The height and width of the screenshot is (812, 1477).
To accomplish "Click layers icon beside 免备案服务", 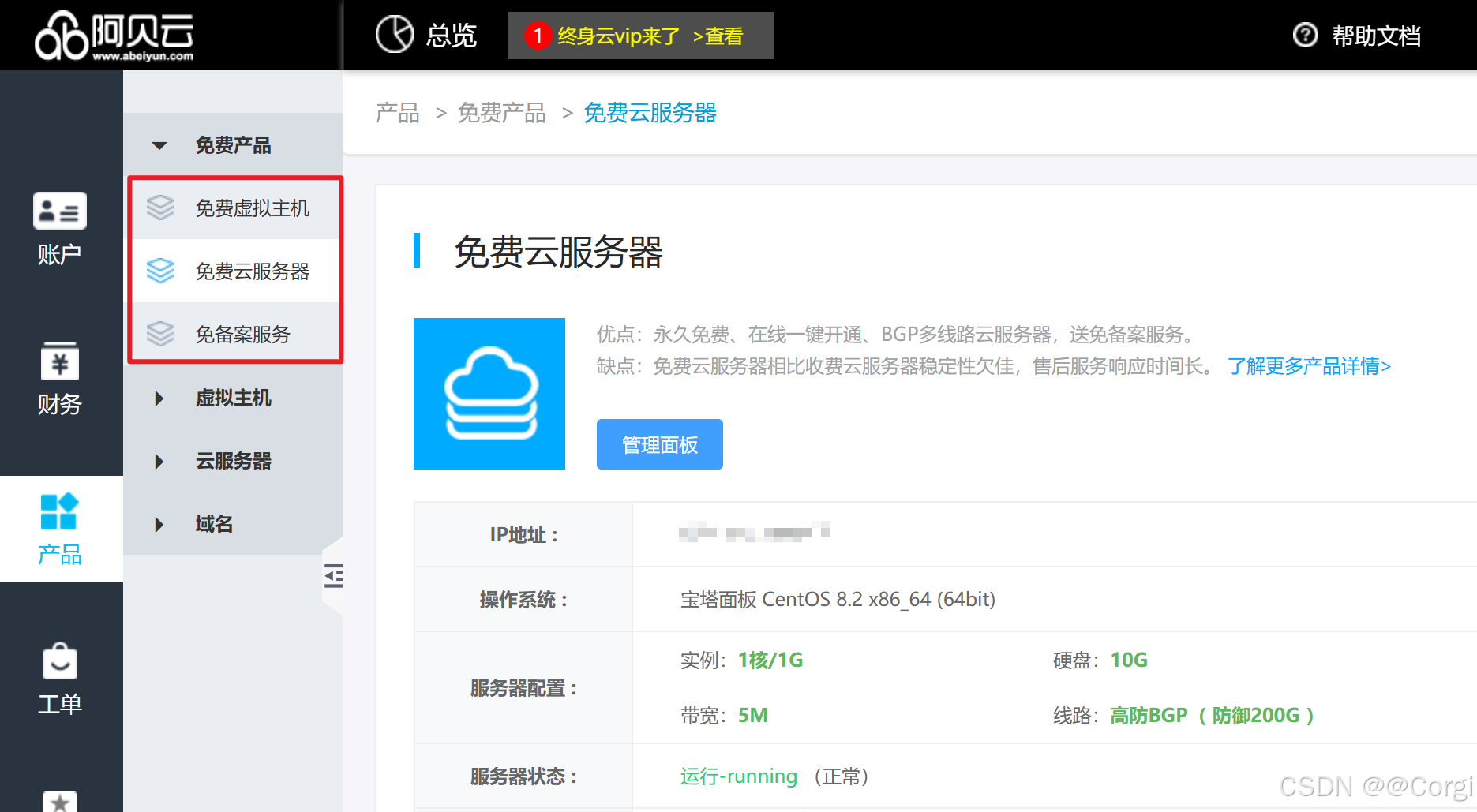I will [160, 334].
